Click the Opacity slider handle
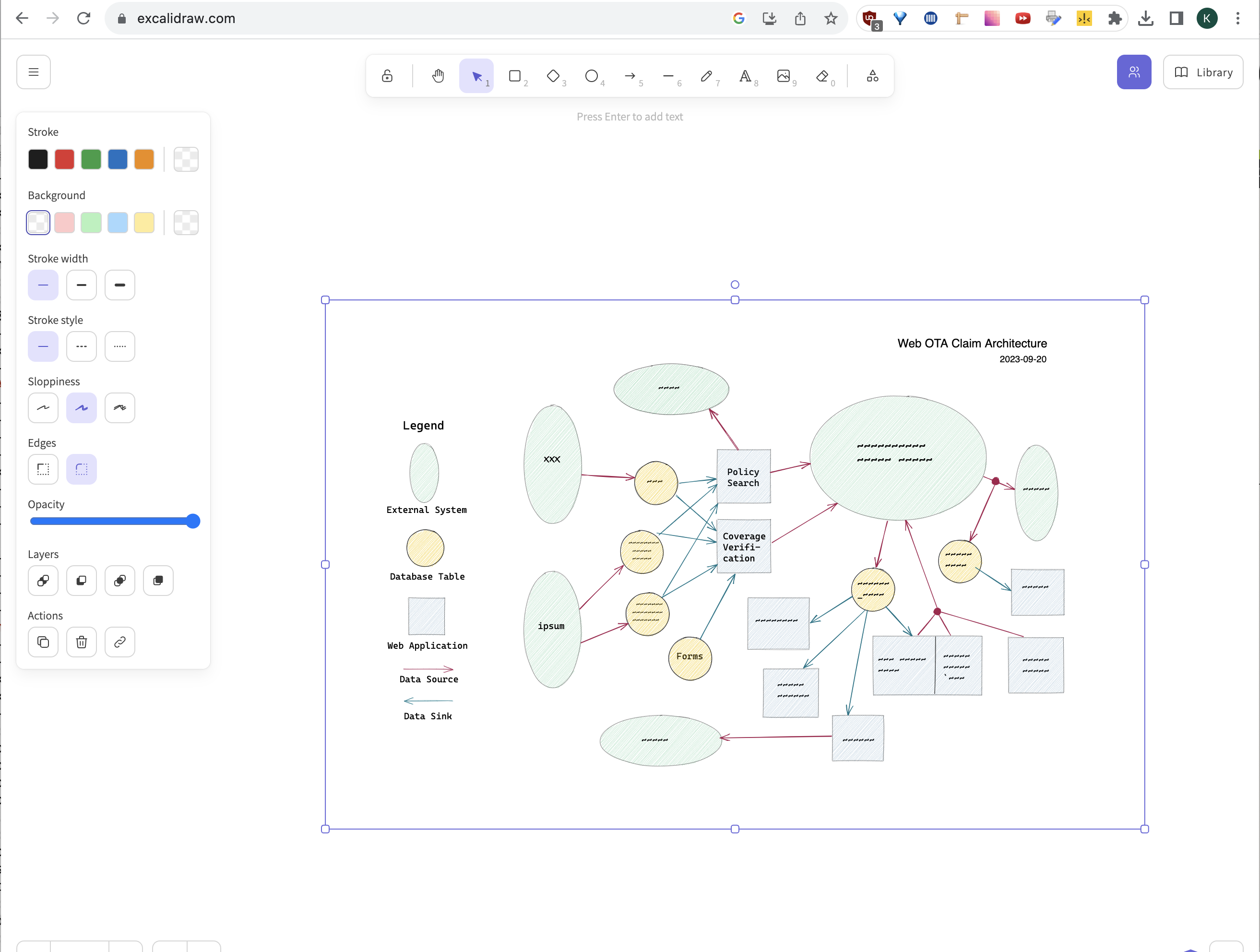 (x=193, y=521)
